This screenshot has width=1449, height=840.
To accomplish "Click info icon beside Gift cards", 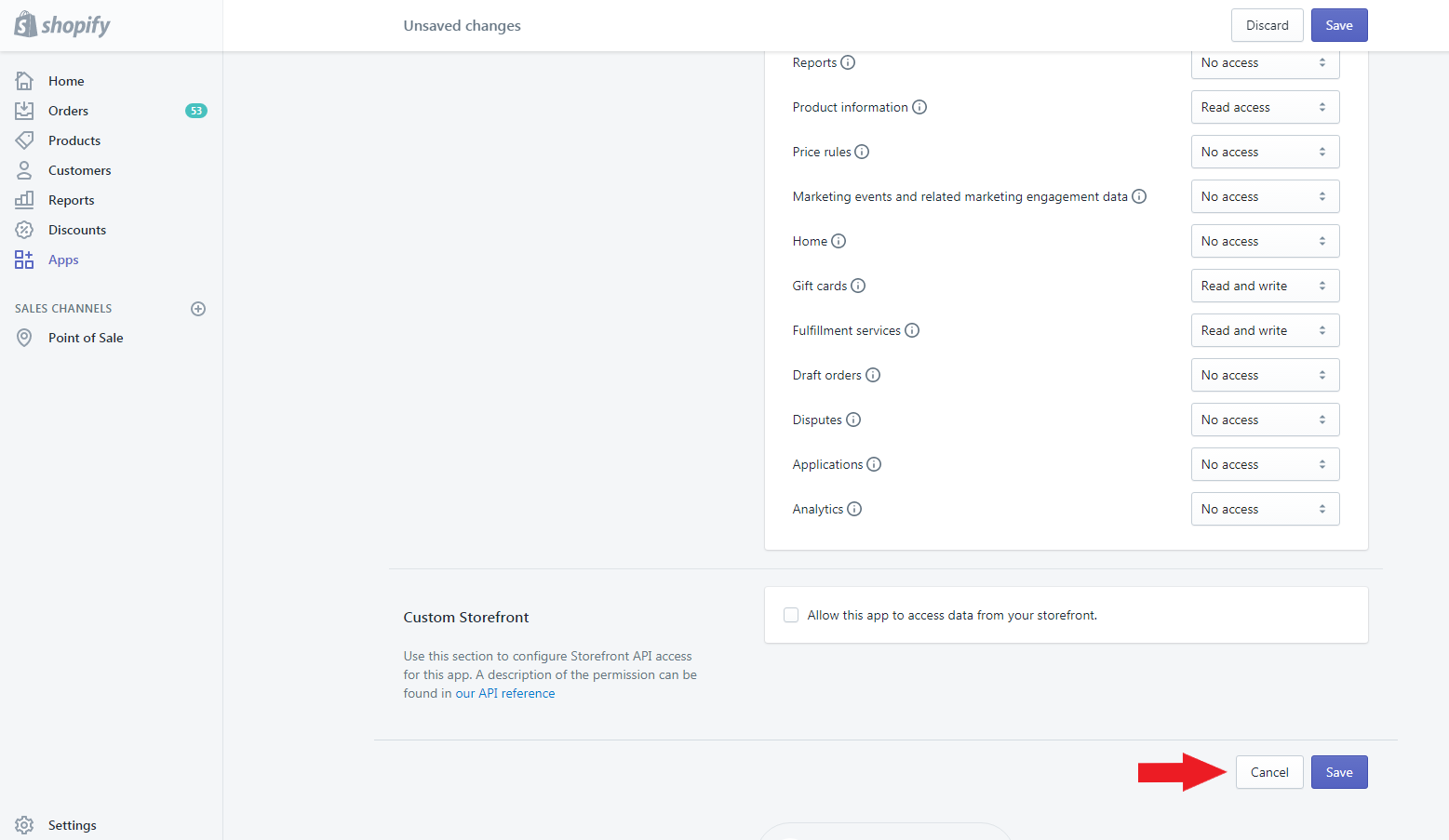I will [858, 286].
